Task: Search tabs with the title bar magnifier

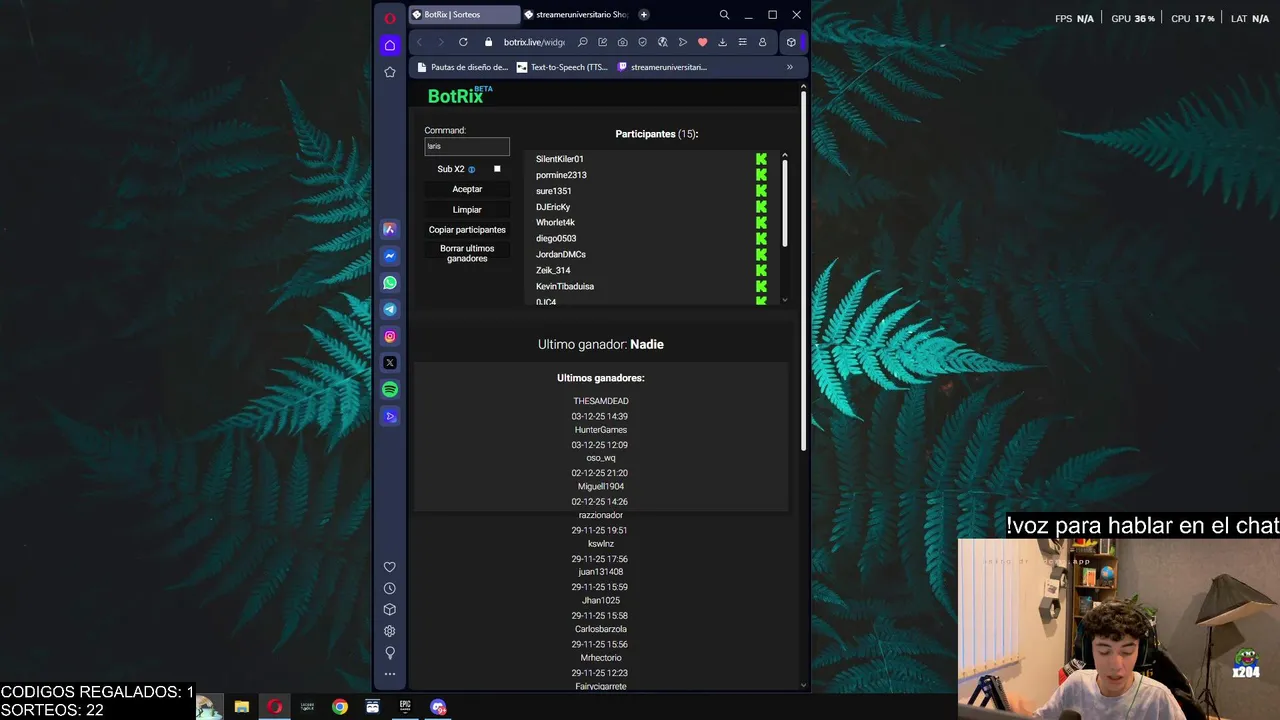Action: pyautogui.click(x=724, y=15)
